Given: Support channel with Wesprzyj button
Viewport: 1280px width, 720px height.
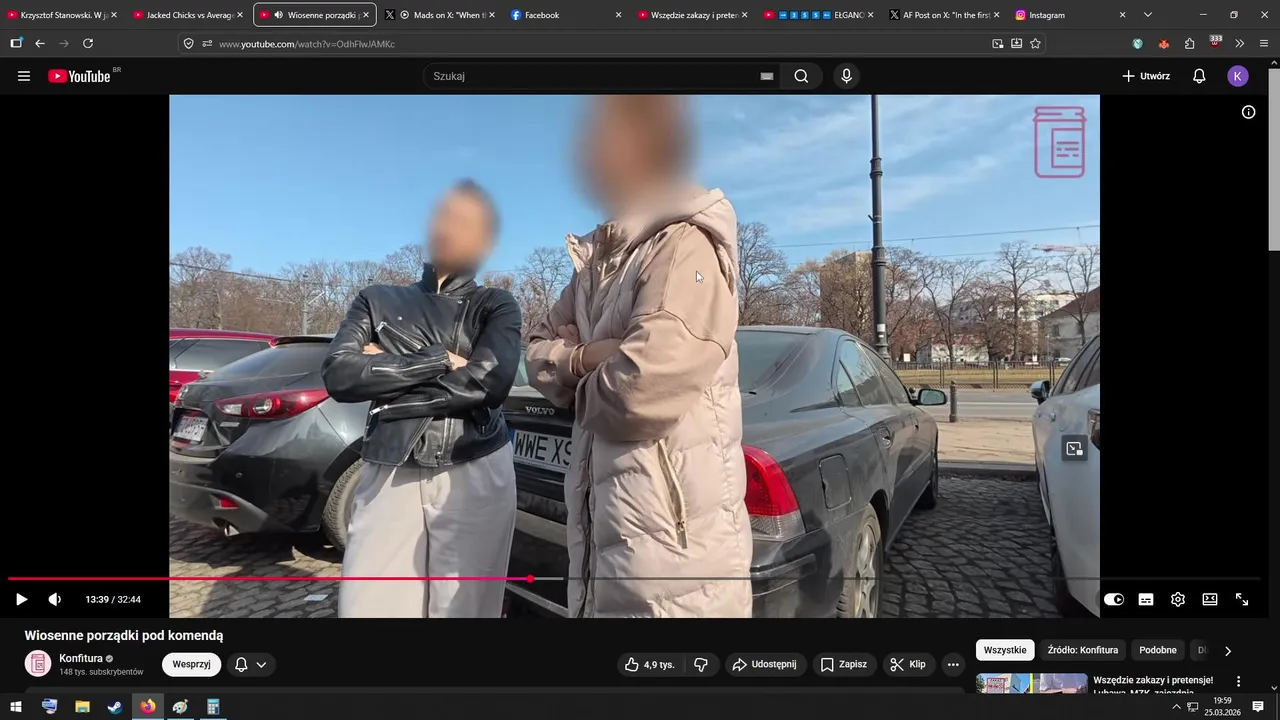Looking at the screenshot, I should pos(191,664).
